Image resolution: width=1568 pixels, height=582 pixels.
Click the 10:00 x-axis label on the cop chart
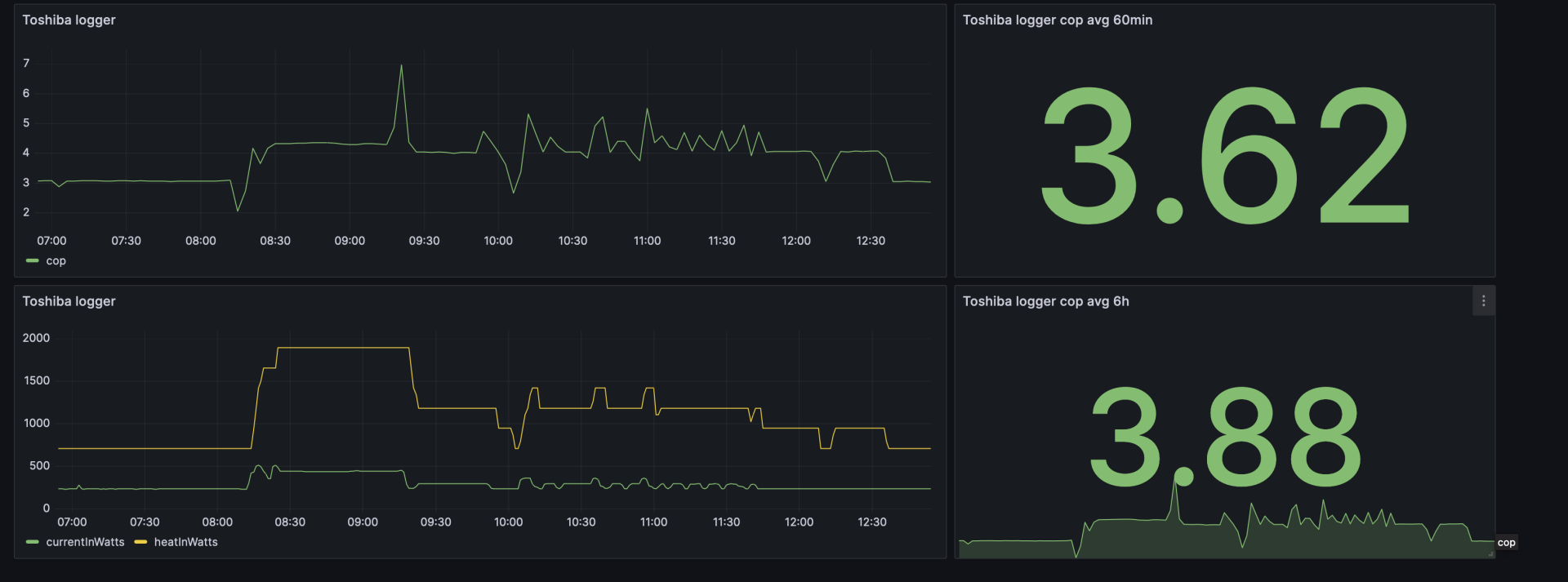click(498, 241)
